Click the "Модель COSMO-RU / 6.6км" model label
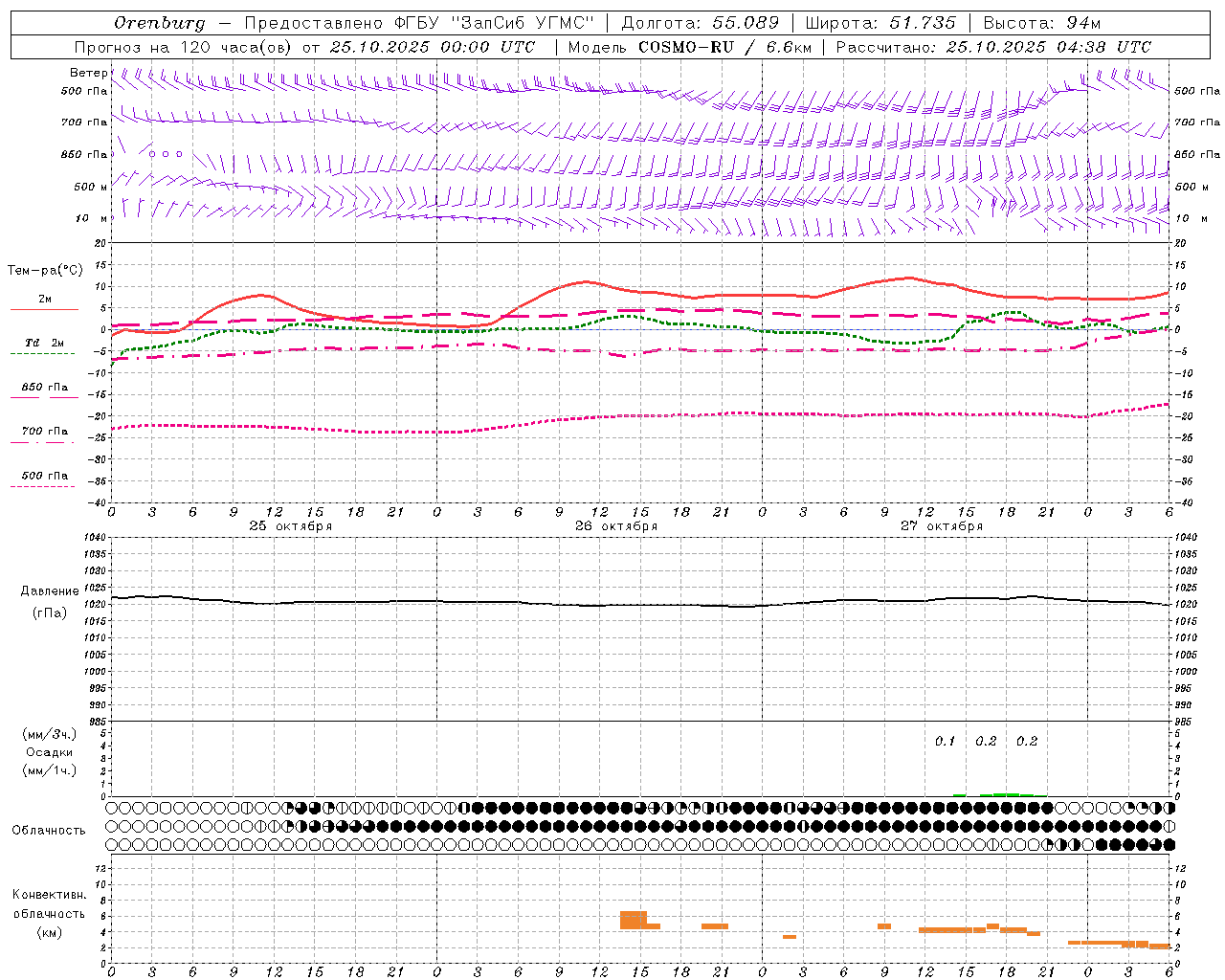This screenshot has height=980, width=1225. (689, 47)
